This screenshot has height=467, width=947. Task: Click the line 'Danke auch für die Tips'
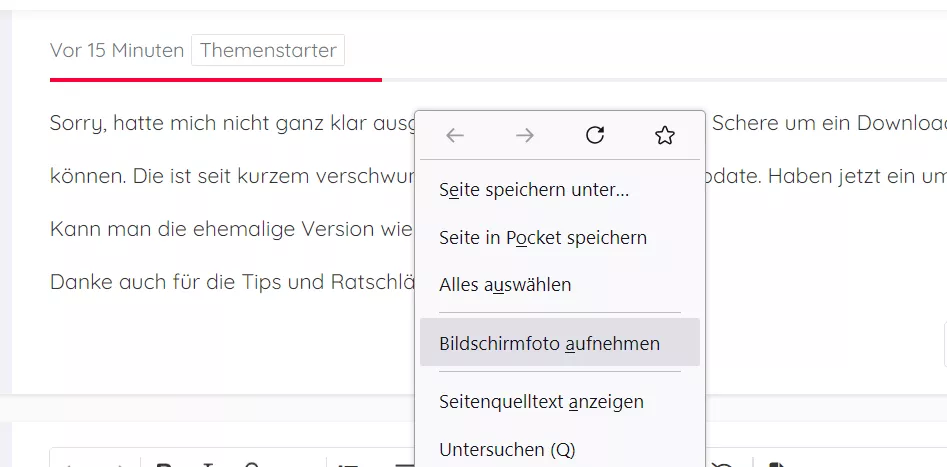(233, 282)
